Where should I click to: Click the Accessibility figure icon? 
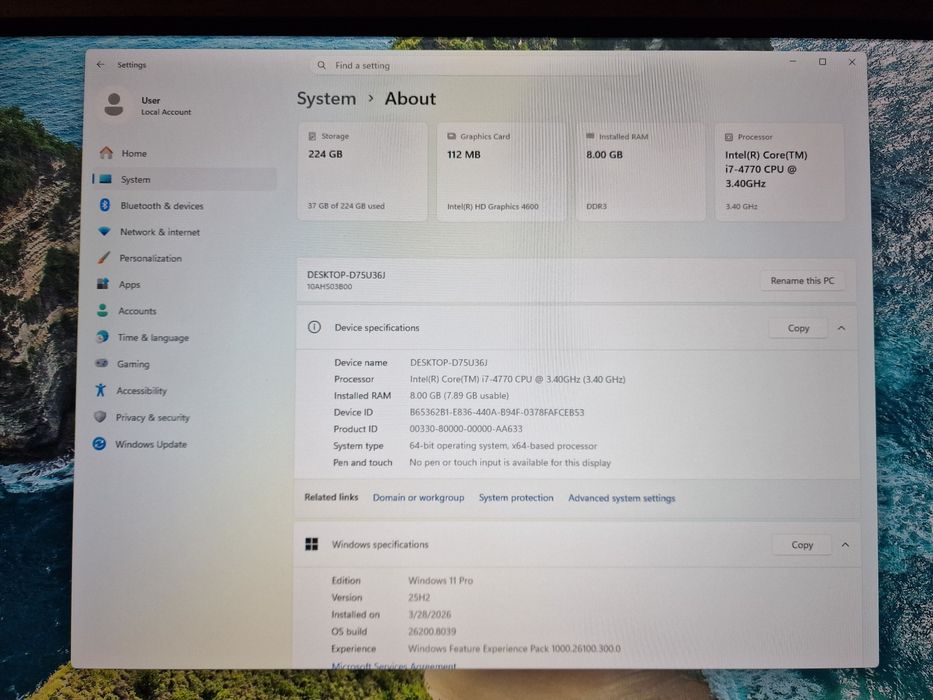(101, 390)
